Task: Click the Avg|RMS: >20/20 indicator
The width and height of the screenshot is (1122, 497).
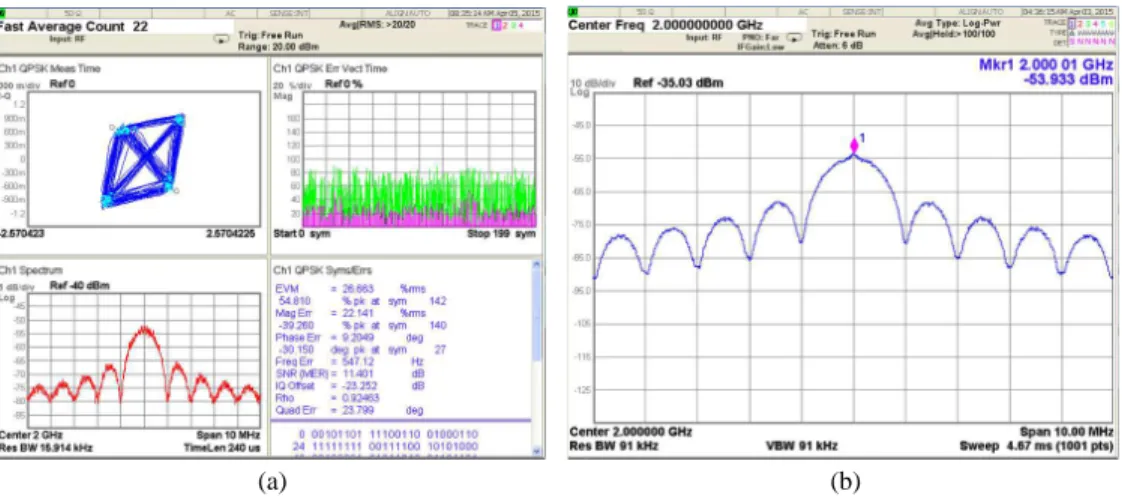Action: (378, 24)
